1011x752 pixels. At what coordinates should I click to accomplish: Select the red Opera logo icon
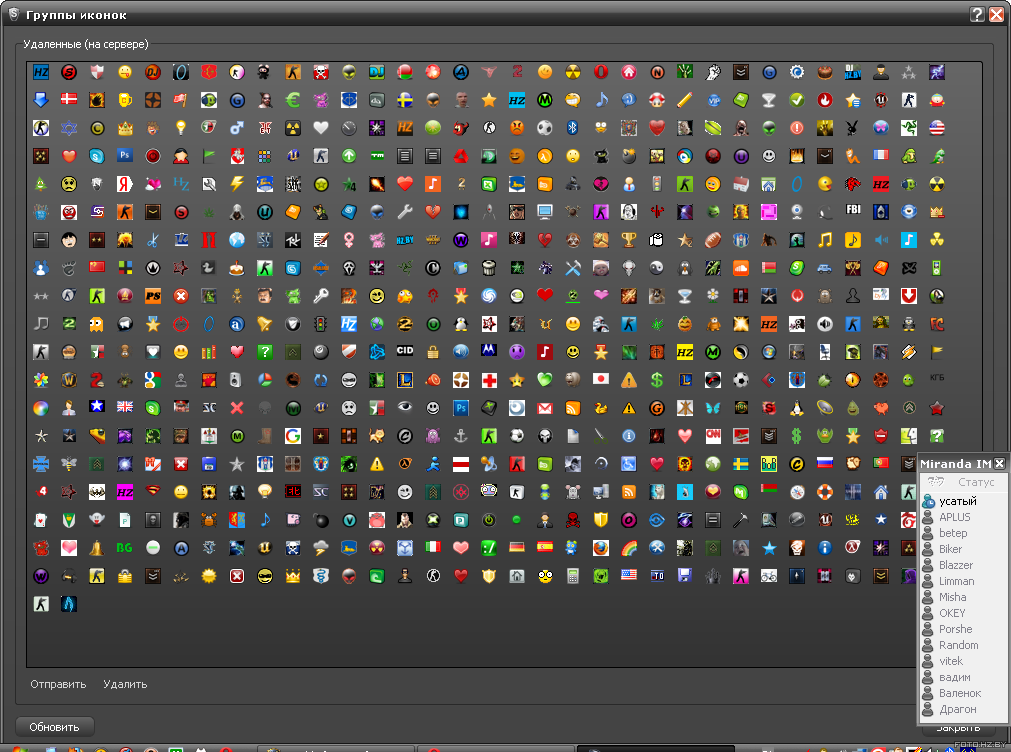(x=601, y=72)
